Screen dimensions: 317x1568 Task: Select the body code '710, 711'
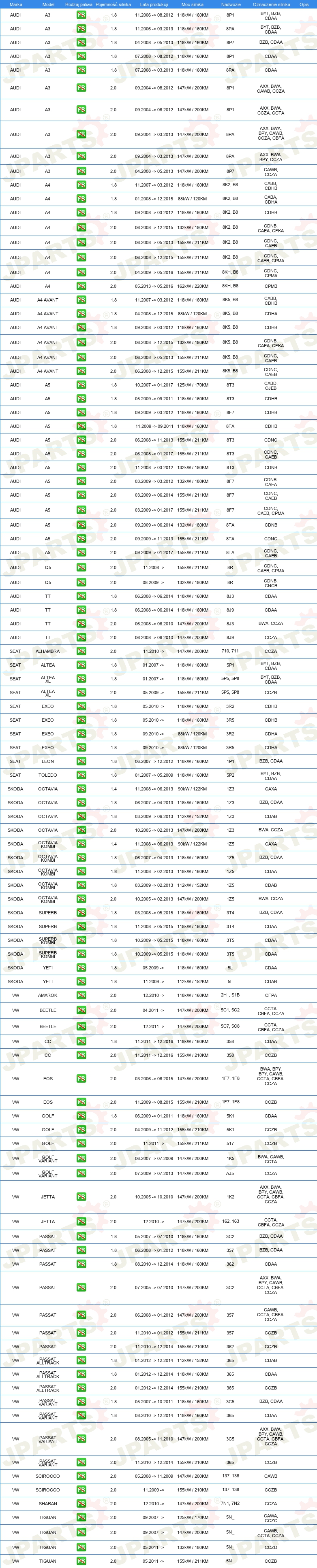(x=230, y=651)
